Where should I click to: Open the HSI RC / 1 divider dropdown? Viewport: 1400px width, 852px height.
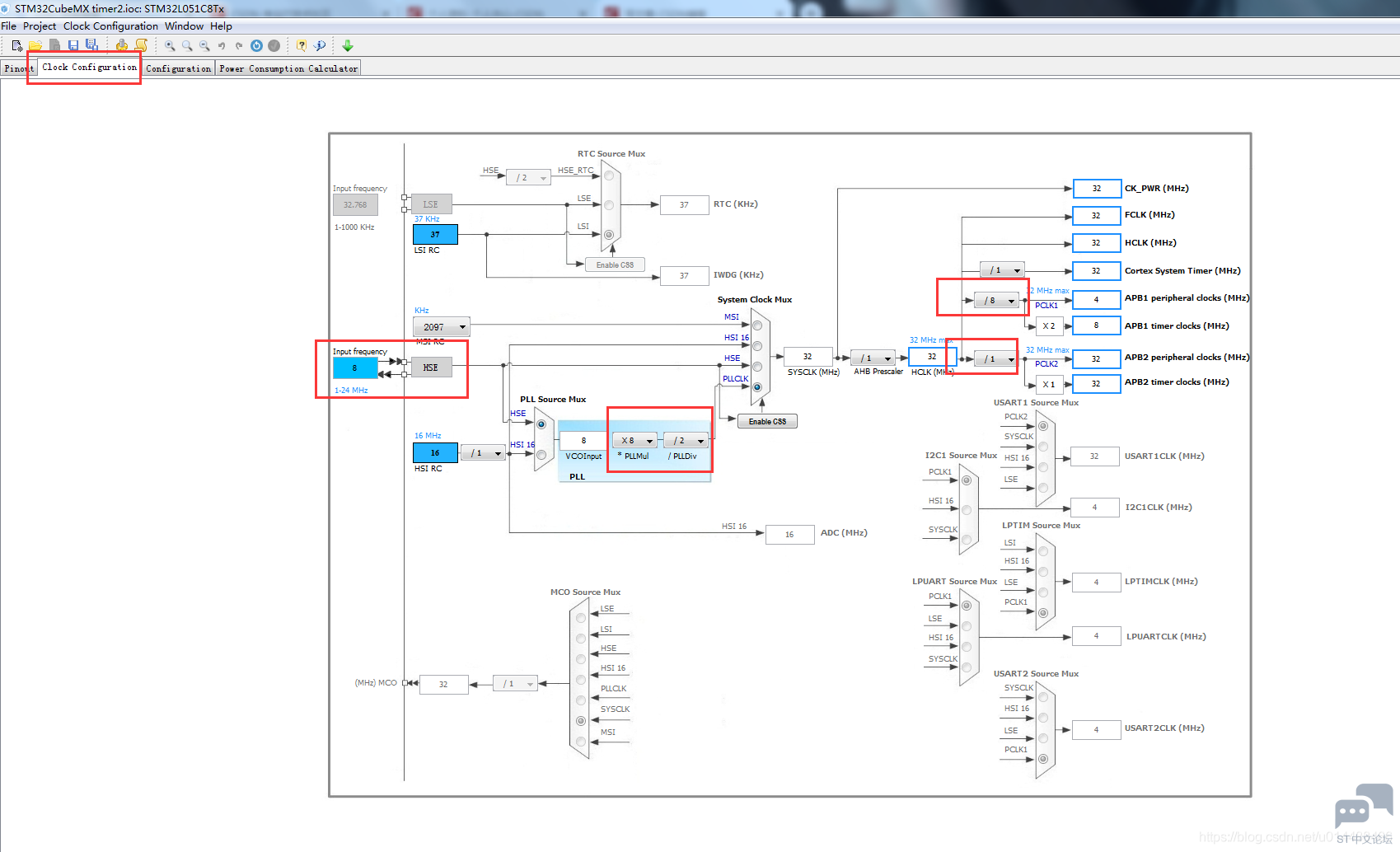tap(483, 453)
